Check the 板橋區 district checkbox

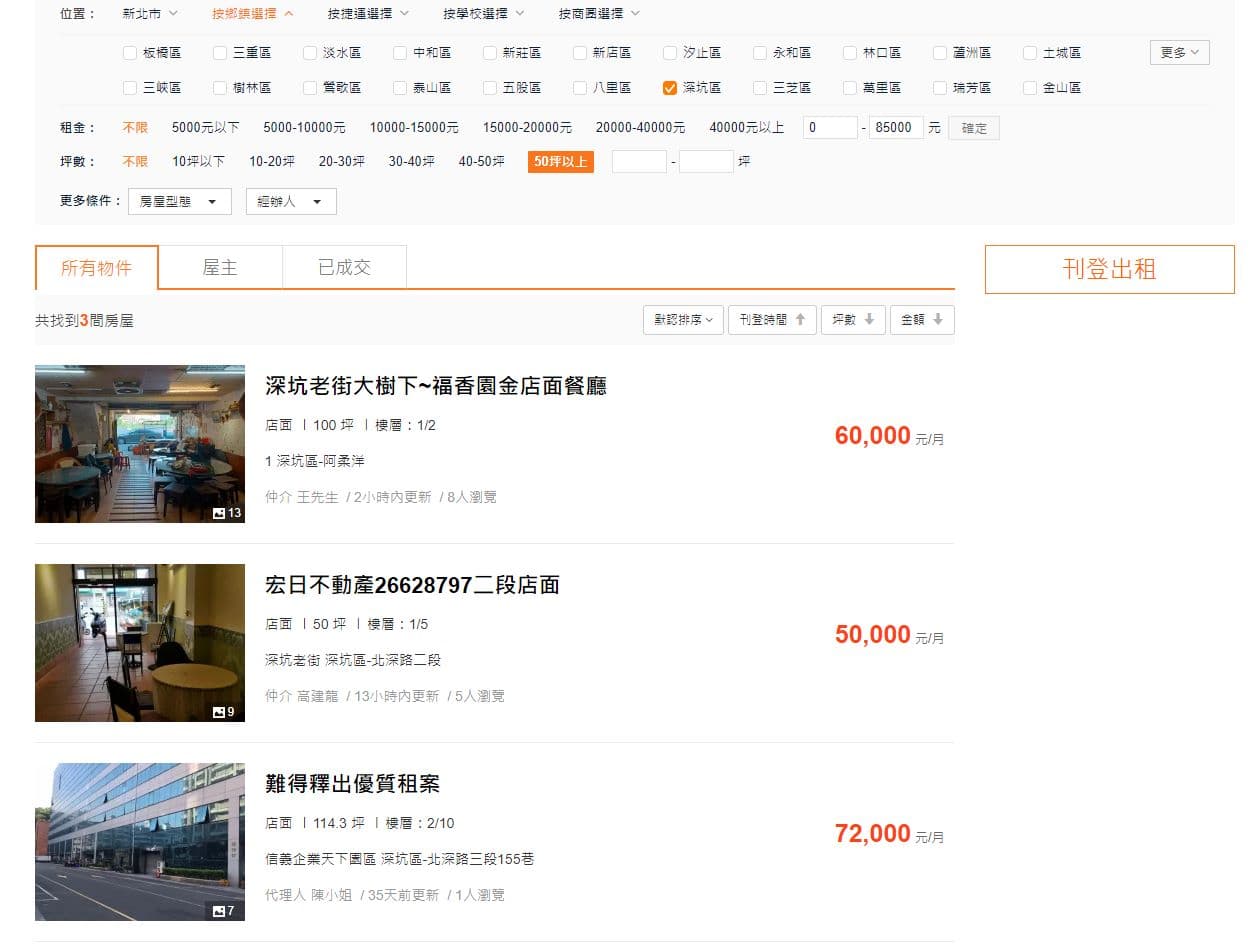point(130,53)
